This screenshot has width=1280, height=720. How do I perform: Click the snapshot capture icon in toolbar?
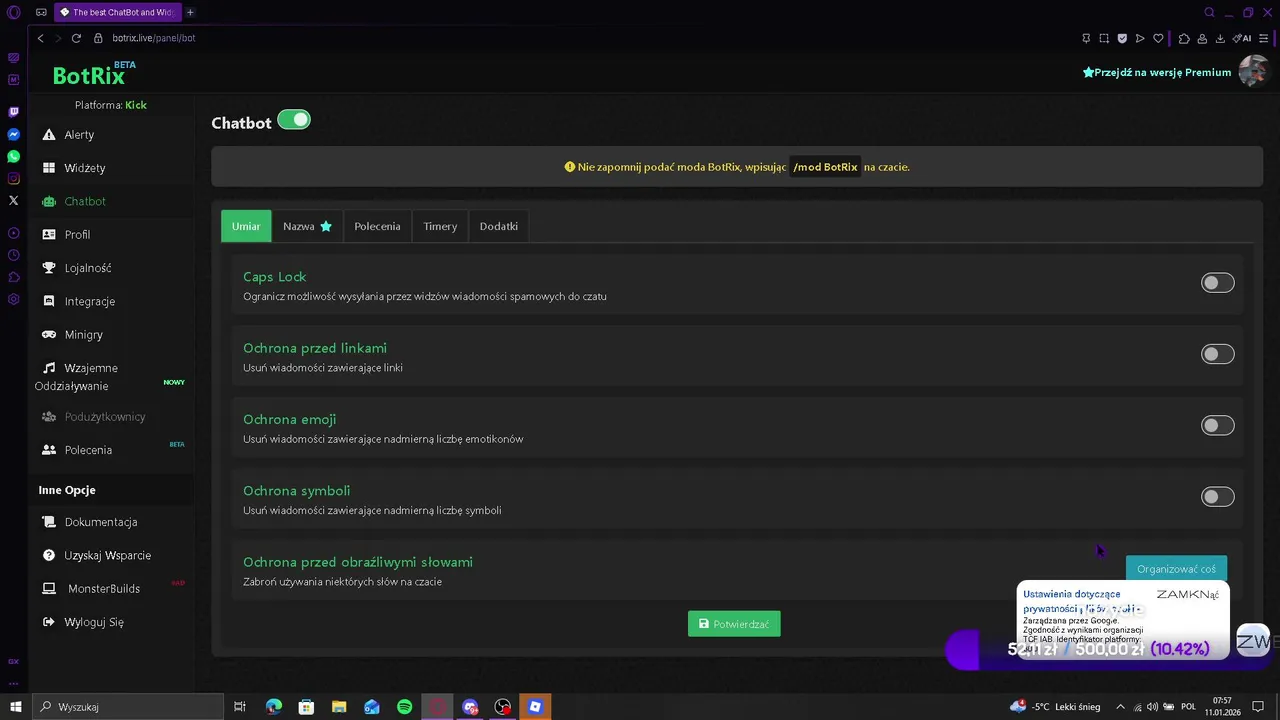[x=1104, y=38]
